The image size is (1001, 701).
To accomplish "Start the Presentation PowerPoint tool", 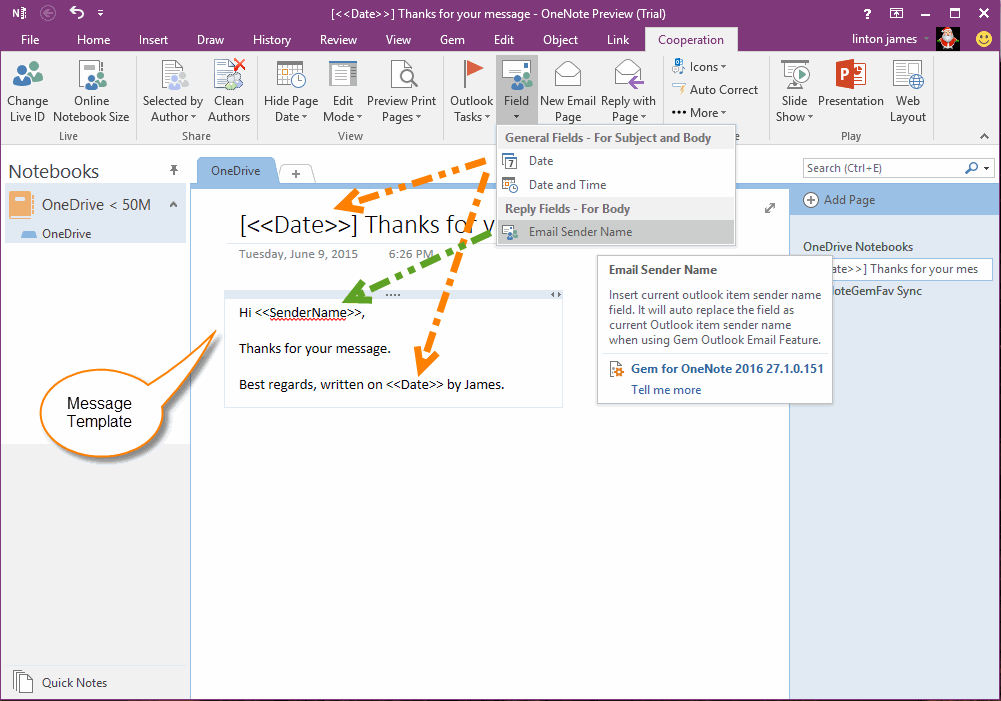I will tap(850, 83).
